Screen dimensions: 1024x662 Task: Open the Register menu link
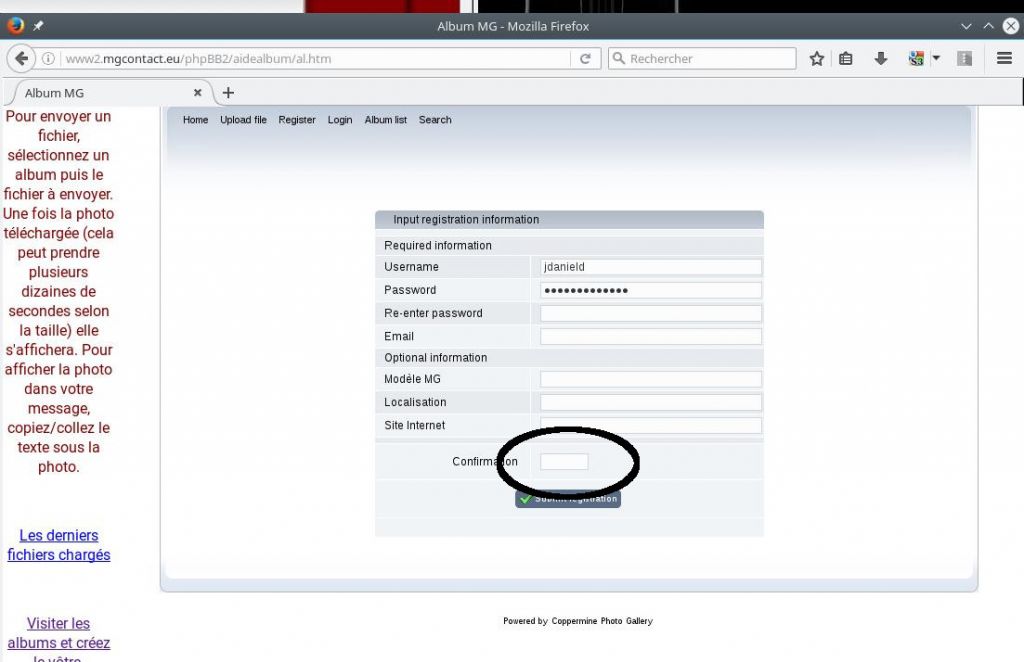(x=296, y=120)
